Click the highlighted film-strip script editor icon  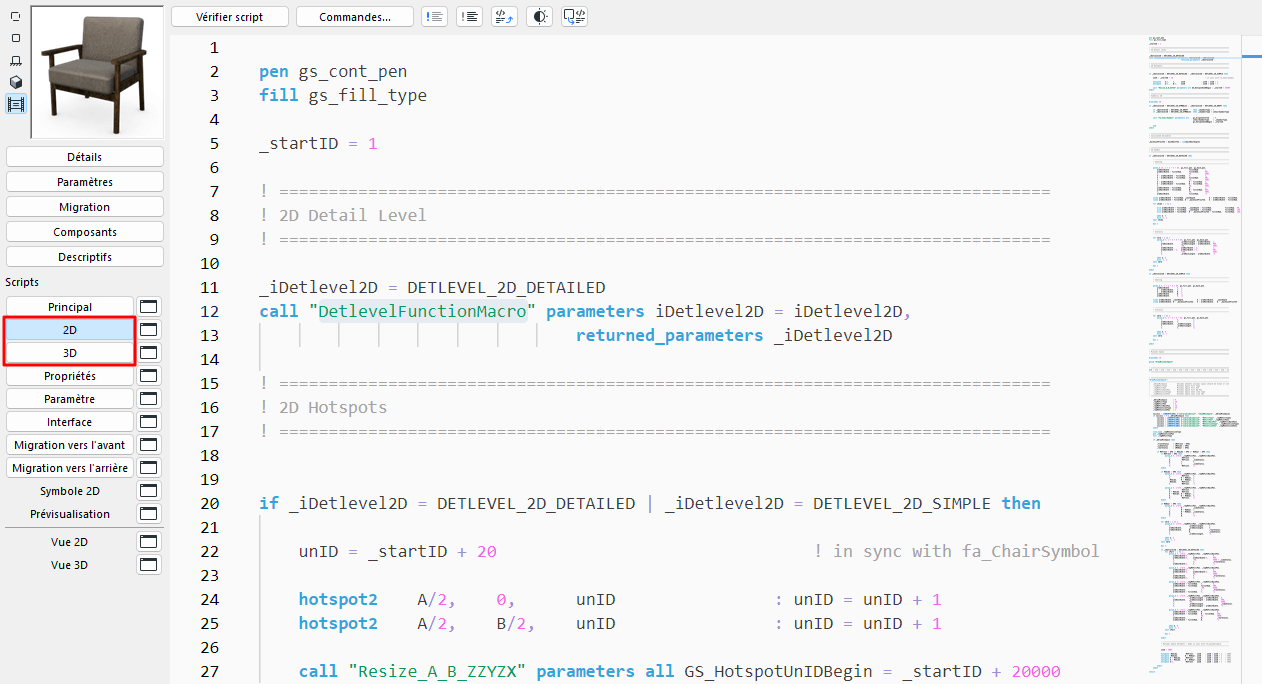tap(15, 103)
